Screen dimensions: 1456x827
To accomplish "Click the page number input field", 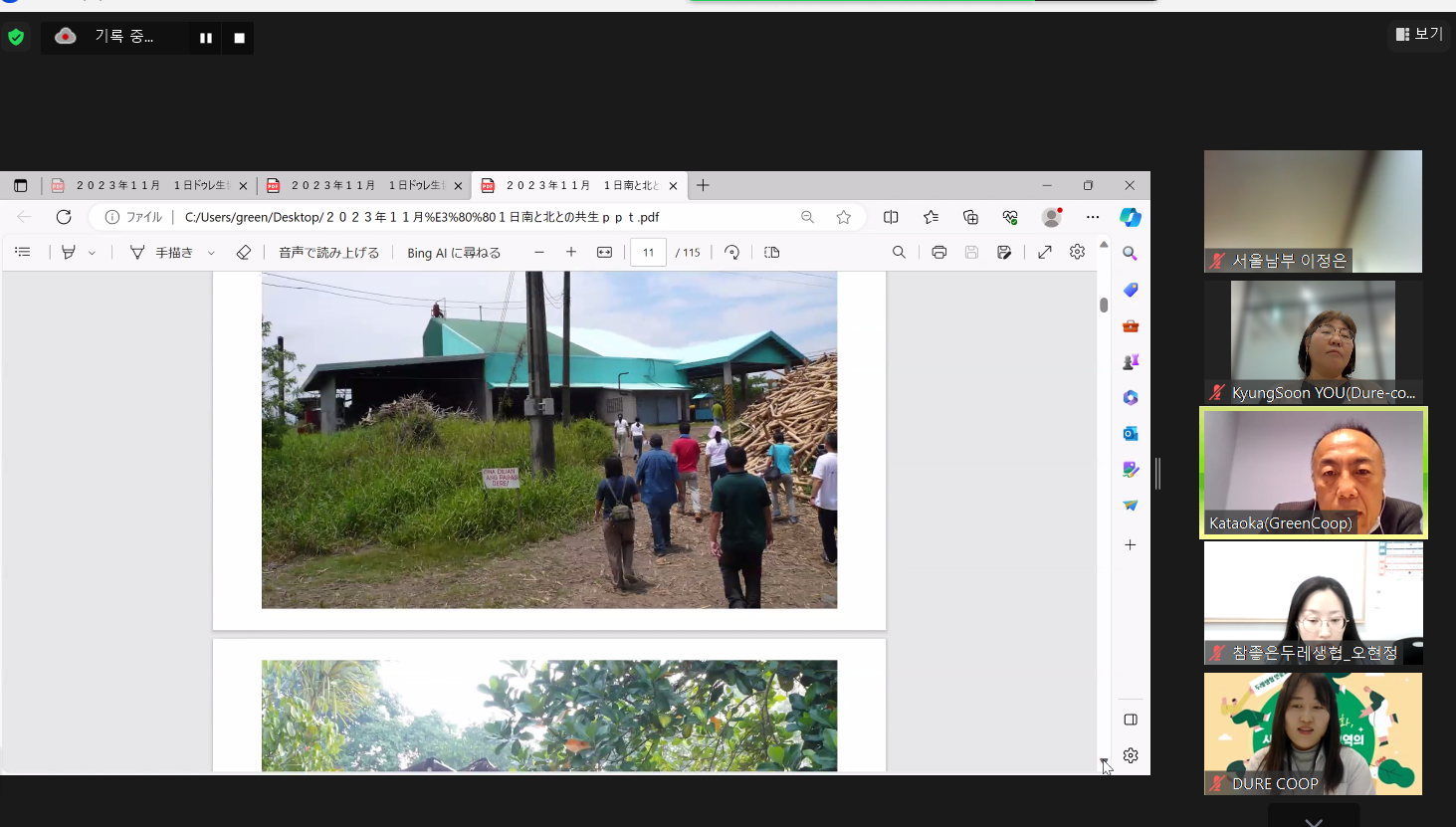I will [x=648, y=253].
